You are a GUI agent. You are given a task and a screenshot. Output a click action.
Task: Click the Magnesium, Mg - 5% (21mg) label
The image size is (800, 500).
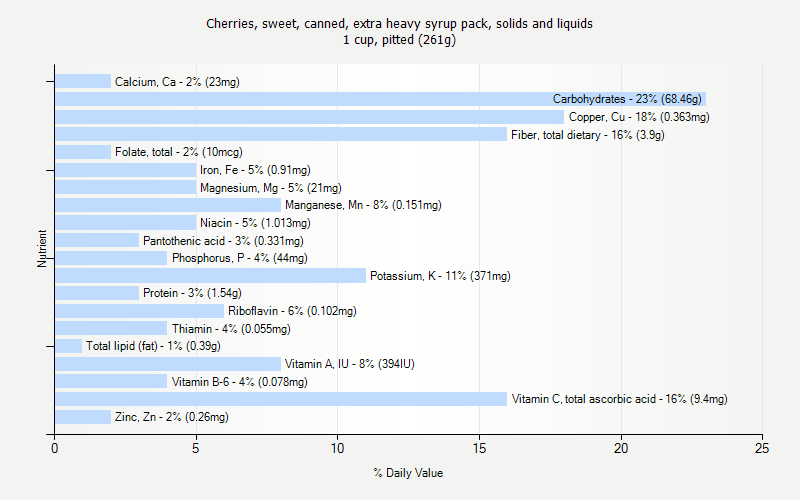(270, 188)
